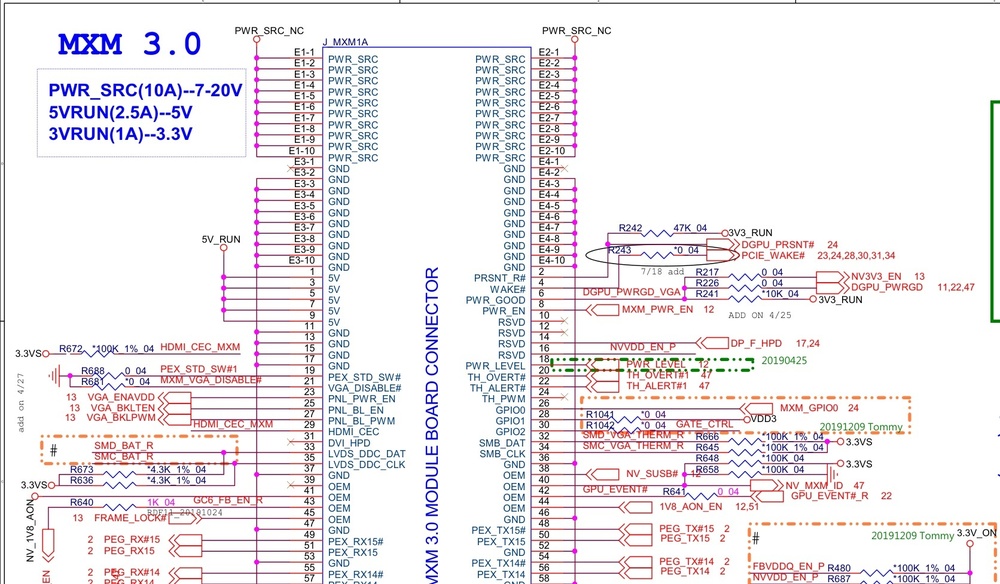The image size is (1000, 584).
Task: Select resistor label "R243" inside the ellipse
Action: 620,250
